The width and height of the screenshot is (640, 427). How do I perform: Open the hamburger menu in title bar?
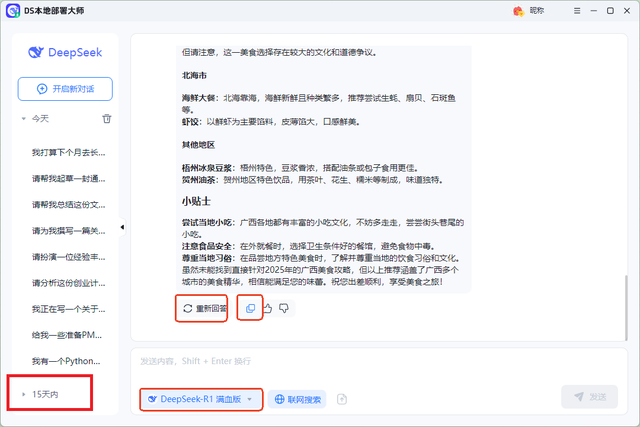click(577, 11)
